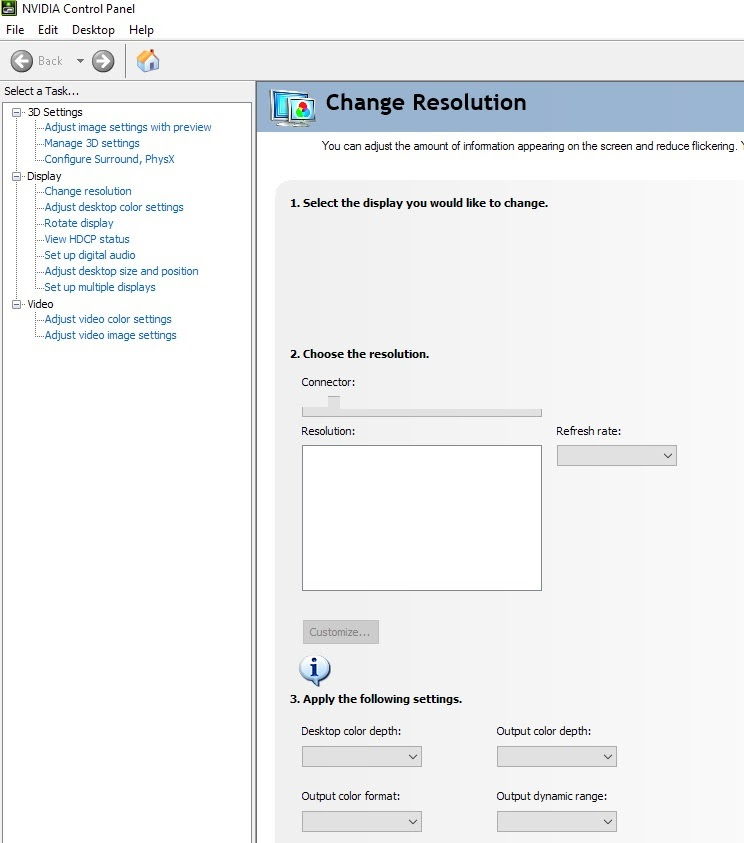Image resolution: width=744 pixels, height=843 pixels.
Task: Open Manage 3D settings
Action: [92, 144]
